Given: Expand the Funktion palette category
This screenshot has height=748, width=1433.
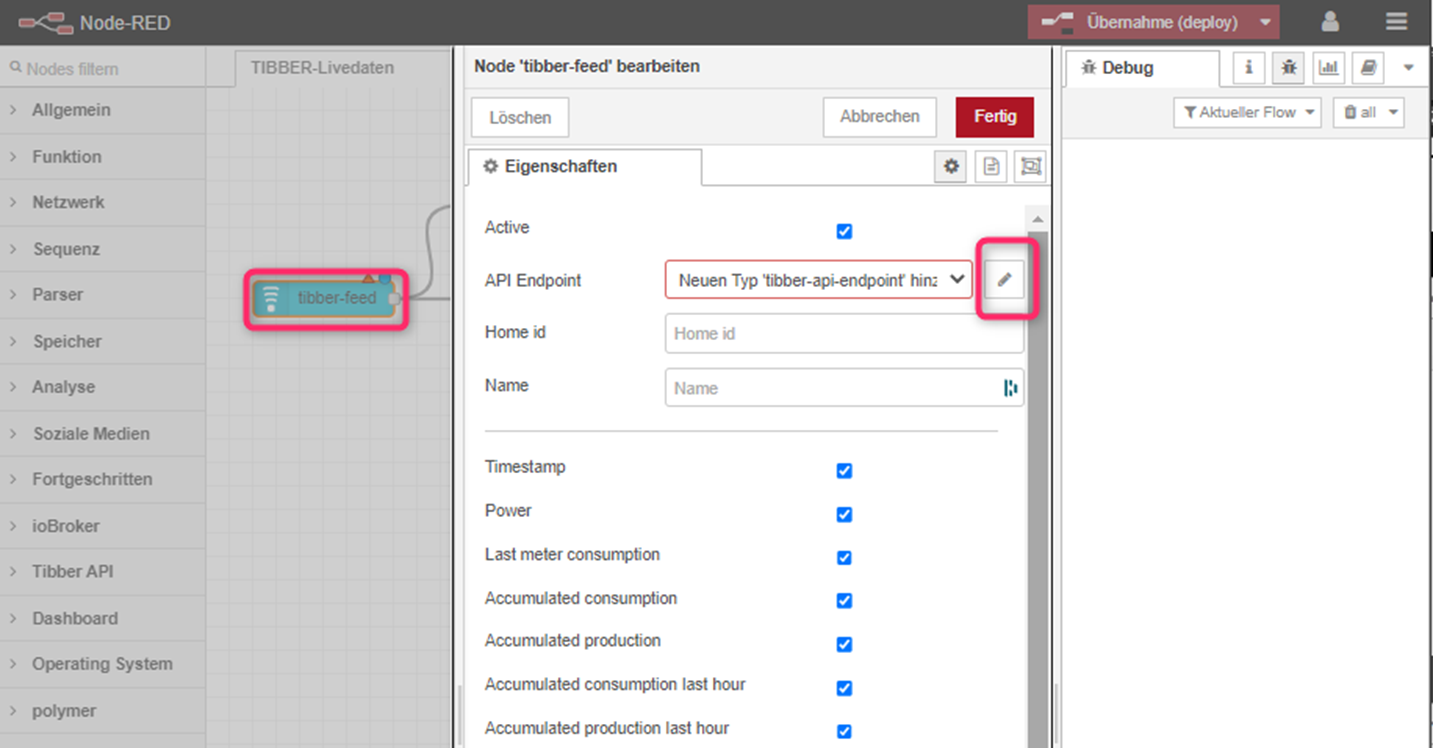Looking at the screenshot, I should 102,156.
